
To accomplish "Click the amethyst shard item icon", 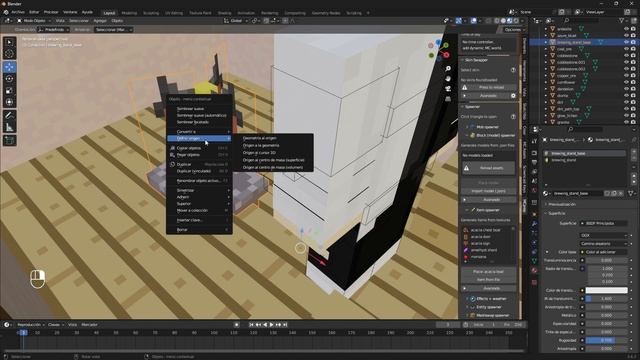I will [466, 250].
